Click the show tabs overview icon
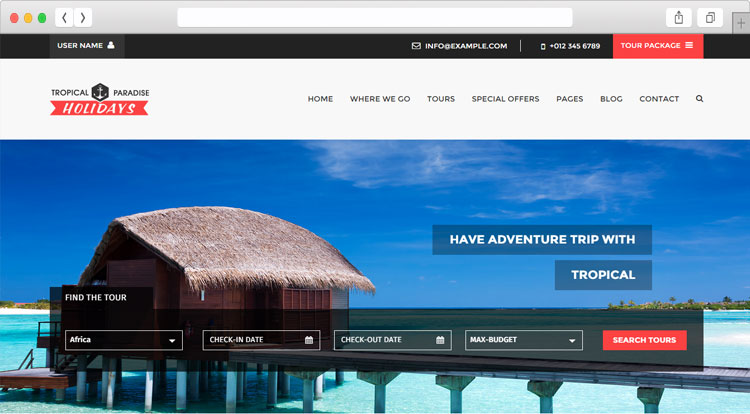Viewport: 750px width, 414px height. click(710, 18)
